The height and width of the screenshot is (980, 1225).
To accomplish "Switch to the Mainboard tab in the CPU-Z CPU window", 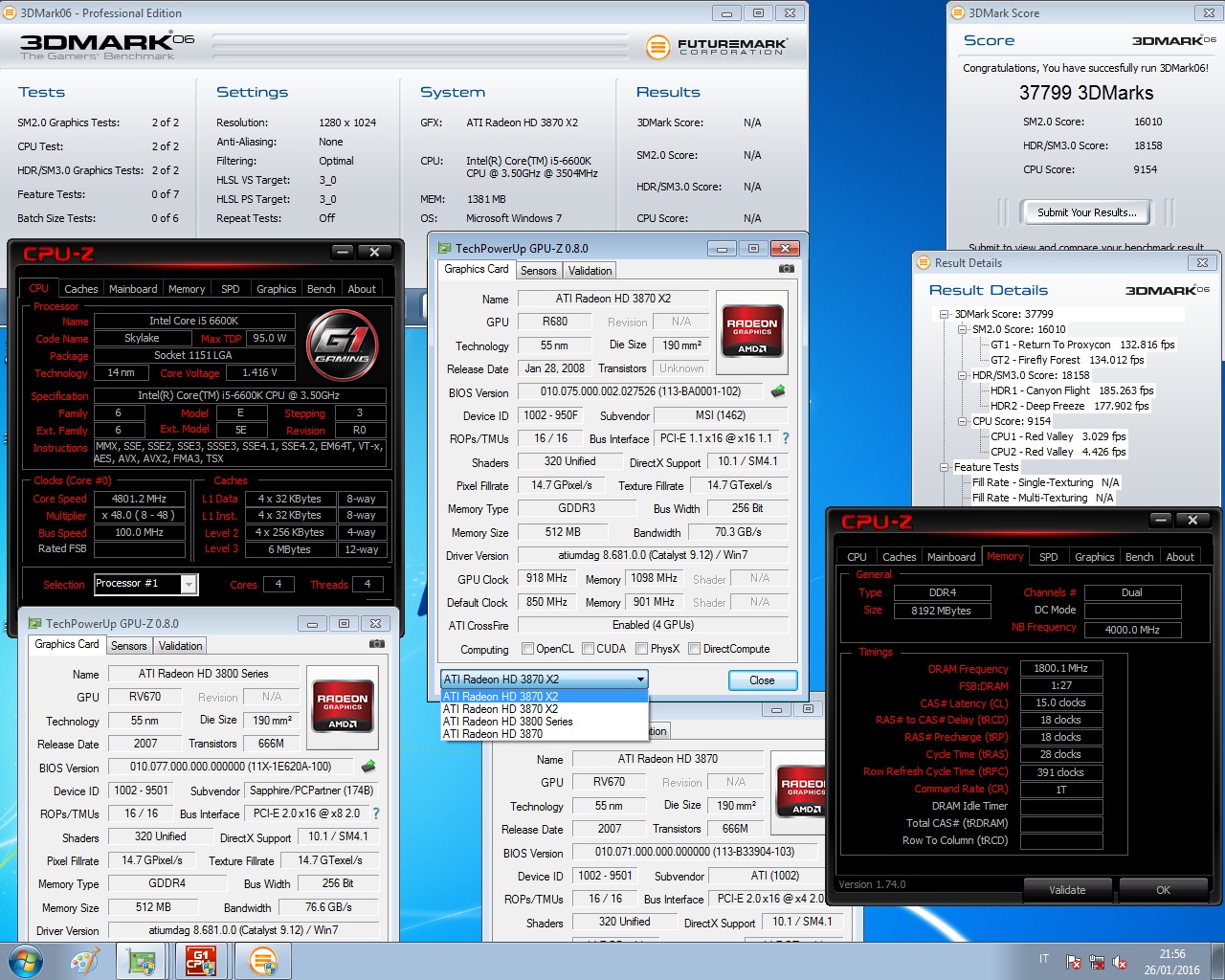I will click(x=133, y=289).
